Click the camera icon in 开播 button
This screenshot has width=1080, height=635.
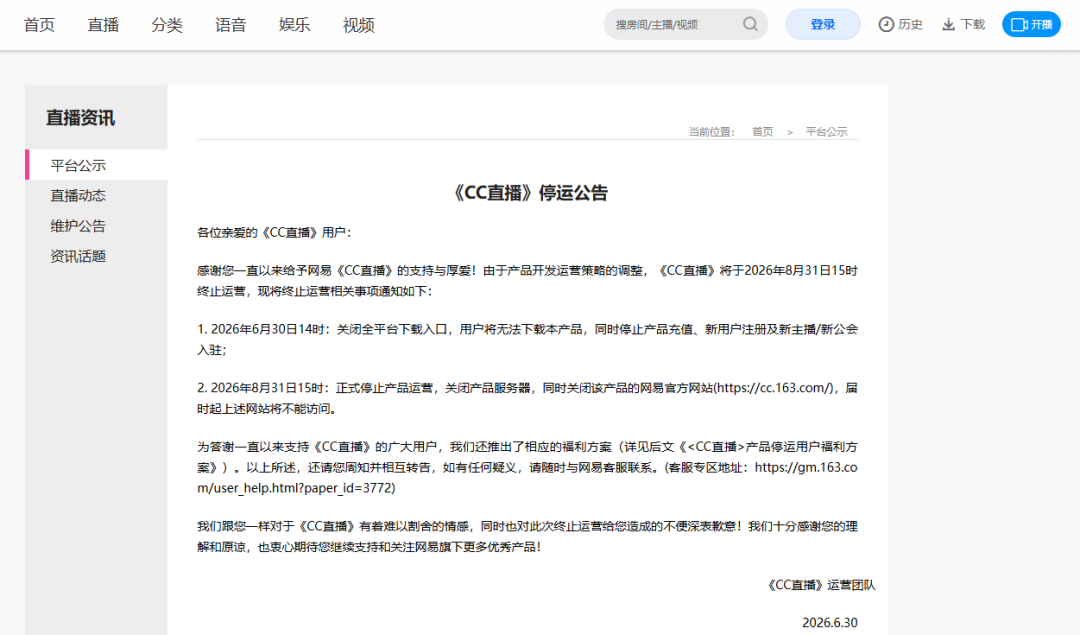[x=1019, y=25]
